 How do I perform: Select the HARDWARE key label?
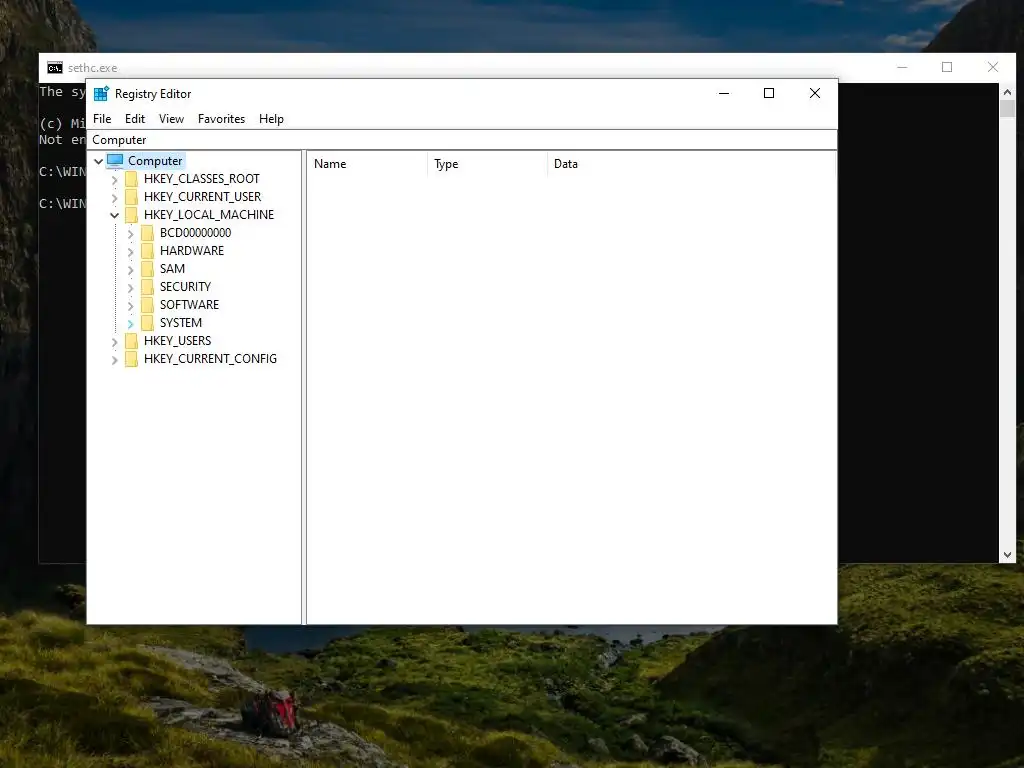click(x=192, y=251)
